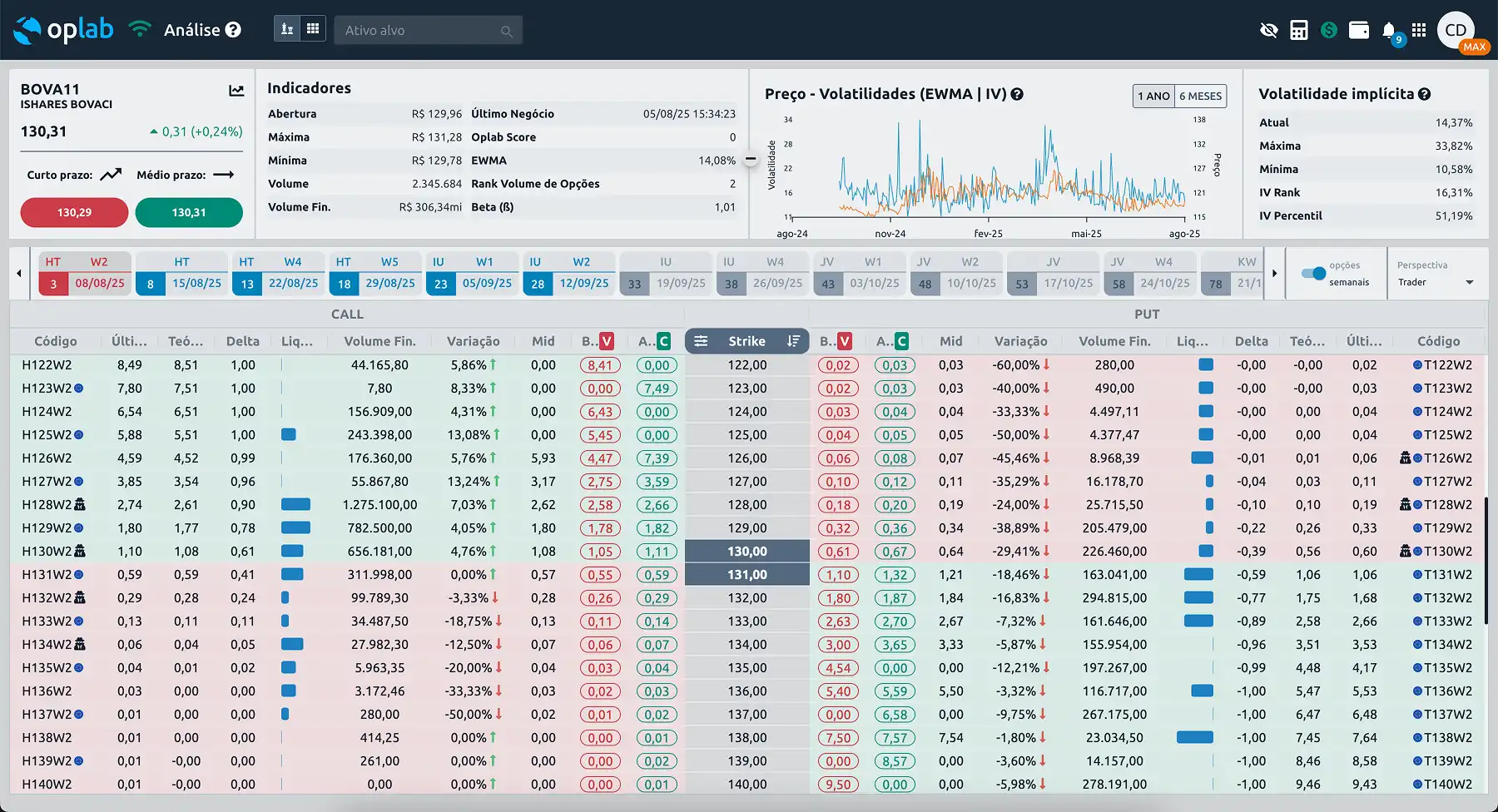The height and width of the screenshot is (812, 1498).
Task: Select the 1 ANO chart range
Action: pyautogui.click(x=1153, y=96)
